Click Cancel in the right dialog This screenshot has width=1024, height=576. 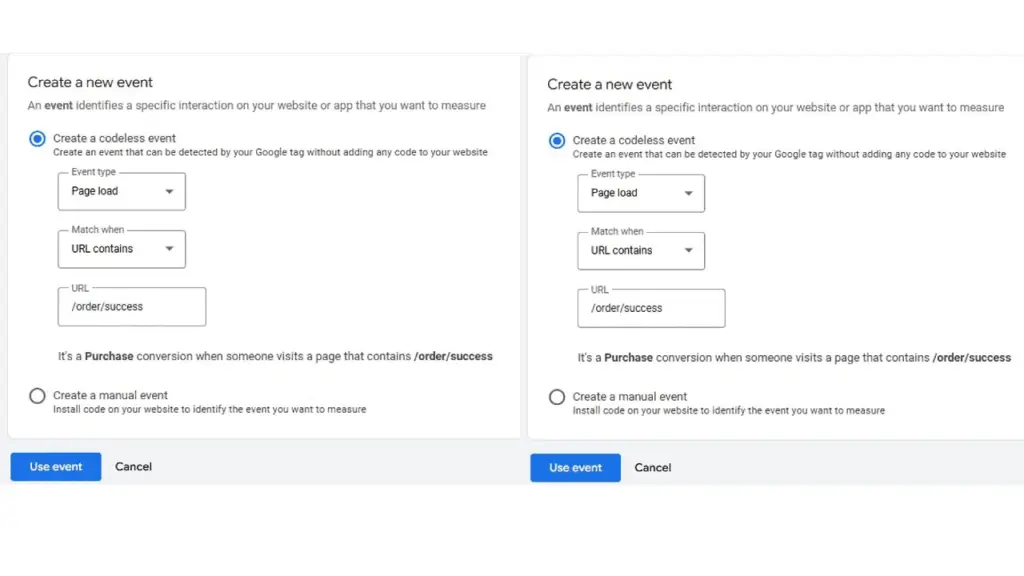click(653, 468)
